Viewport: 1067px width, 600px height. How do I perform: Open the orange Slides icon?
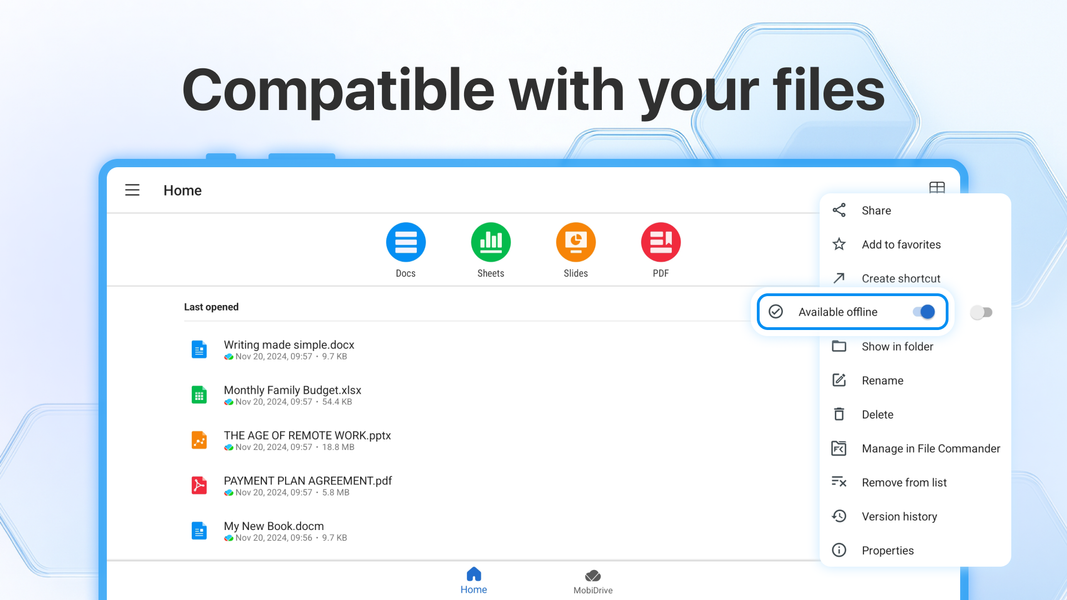pyautogui.click(x=575, y=241)
